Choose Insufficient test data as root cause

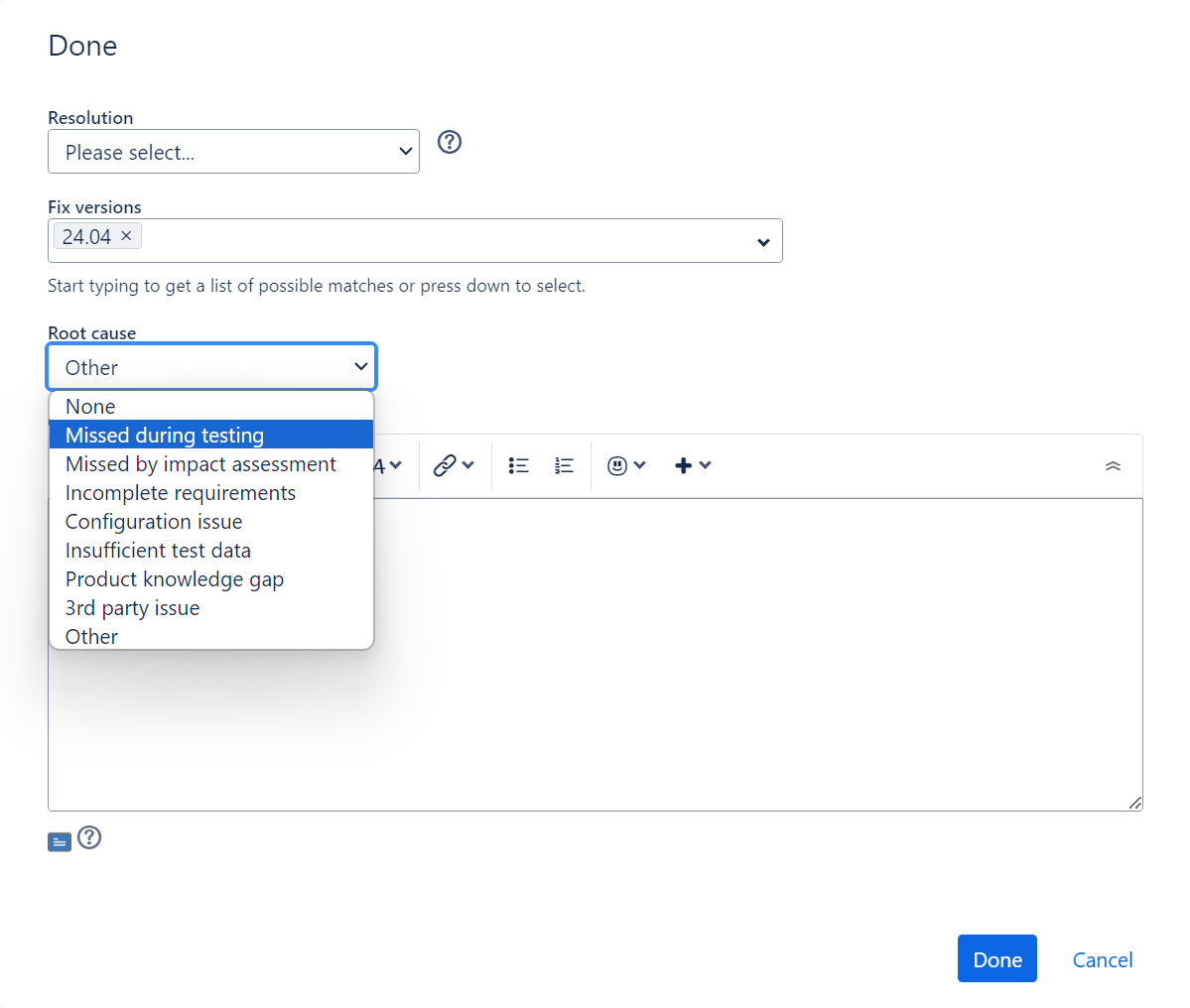click(157, 550)
